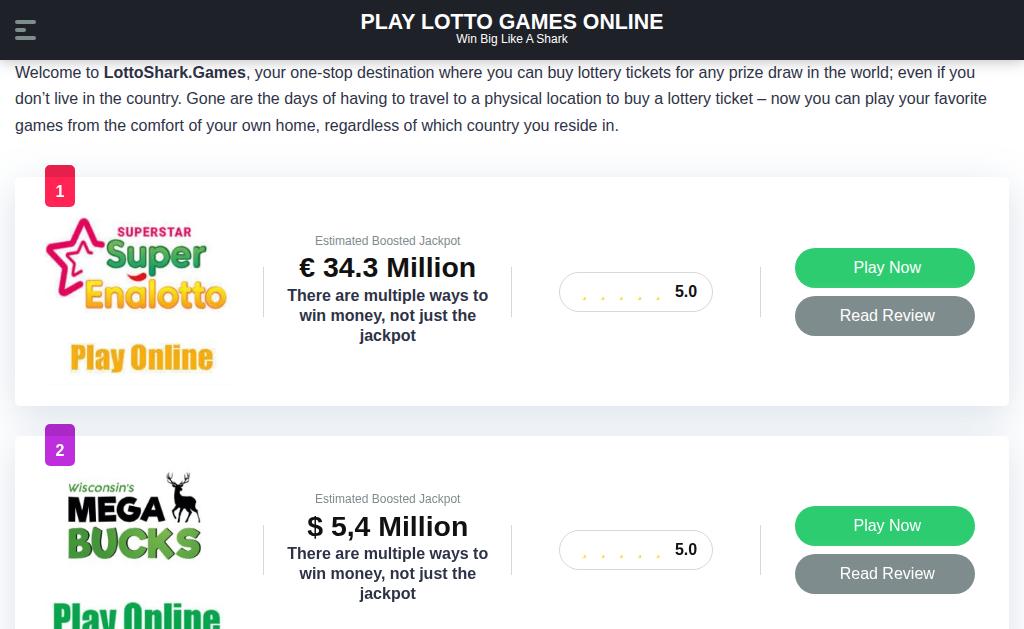The image size is (1024, 629).
Task: Click the Megabucks 5.0 star rating
Action: [x=635, y=550]
